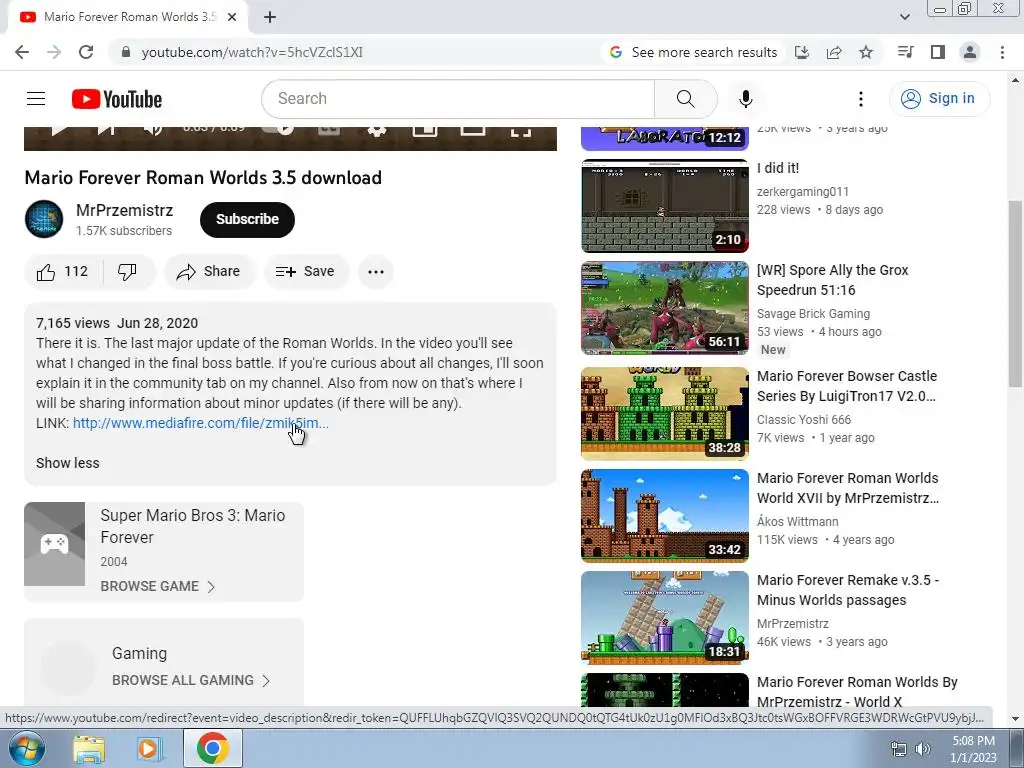1024x768 pixels.
Task: Close the Mario Forever Roman Worlds tab
Action: pos(232,18)
